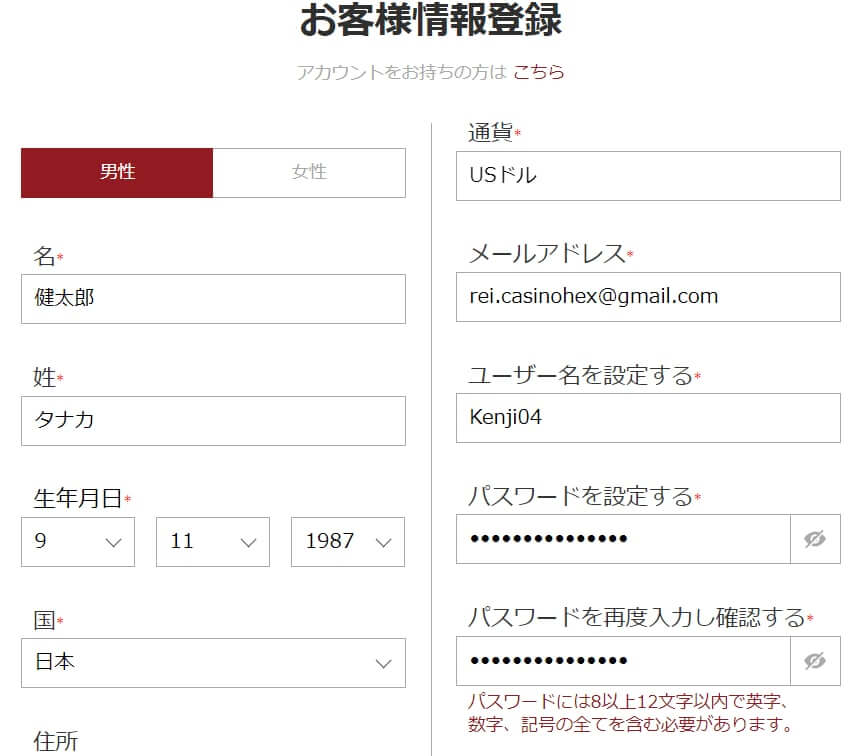868x756 pixels.
Task: Click the アカウントをお持ちの方は text
Action: (401, 72)
